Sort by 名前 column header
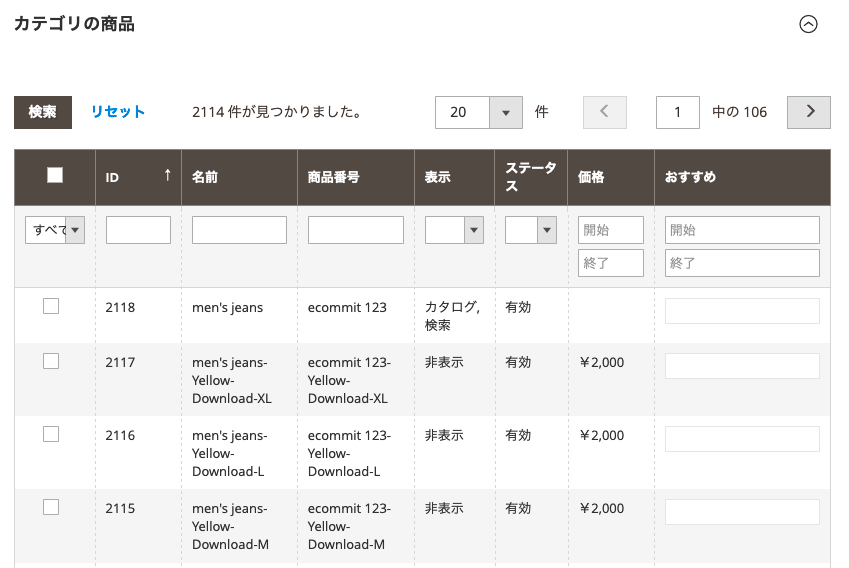 [239, 177]
